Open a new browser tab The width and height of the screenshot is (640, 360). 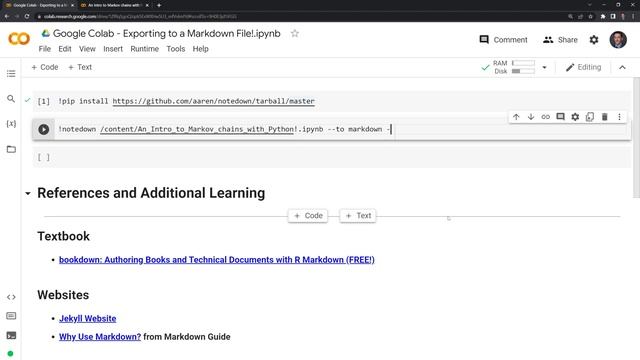click(x=159, y=5)
